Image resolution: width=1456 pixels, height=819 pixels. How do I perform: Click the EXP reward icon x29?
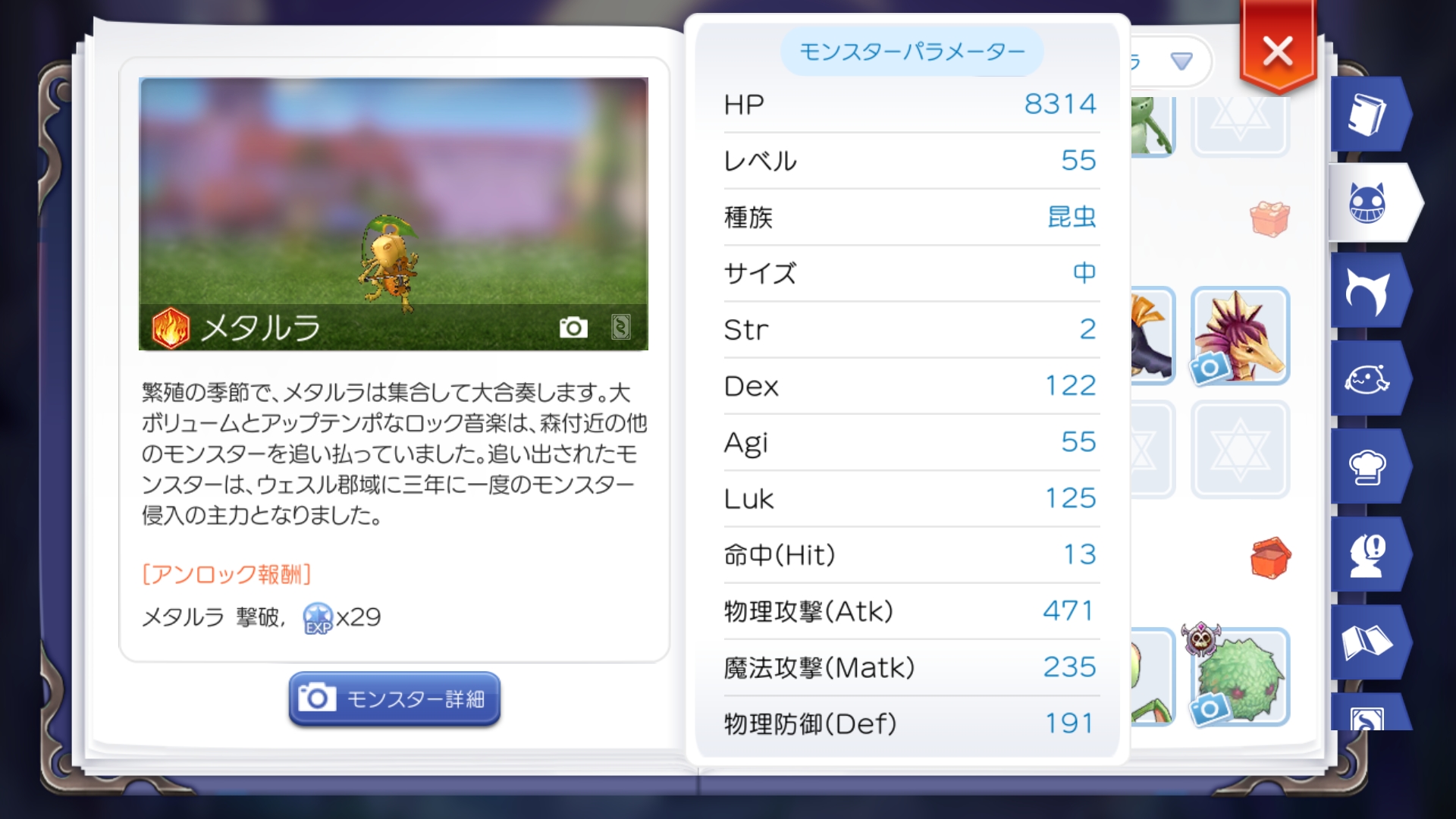tap(318, 618)
